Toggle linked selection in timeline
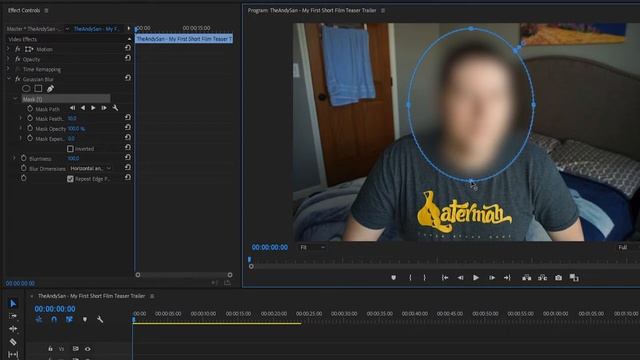This screenshot has height=360, width=640. 69,319
